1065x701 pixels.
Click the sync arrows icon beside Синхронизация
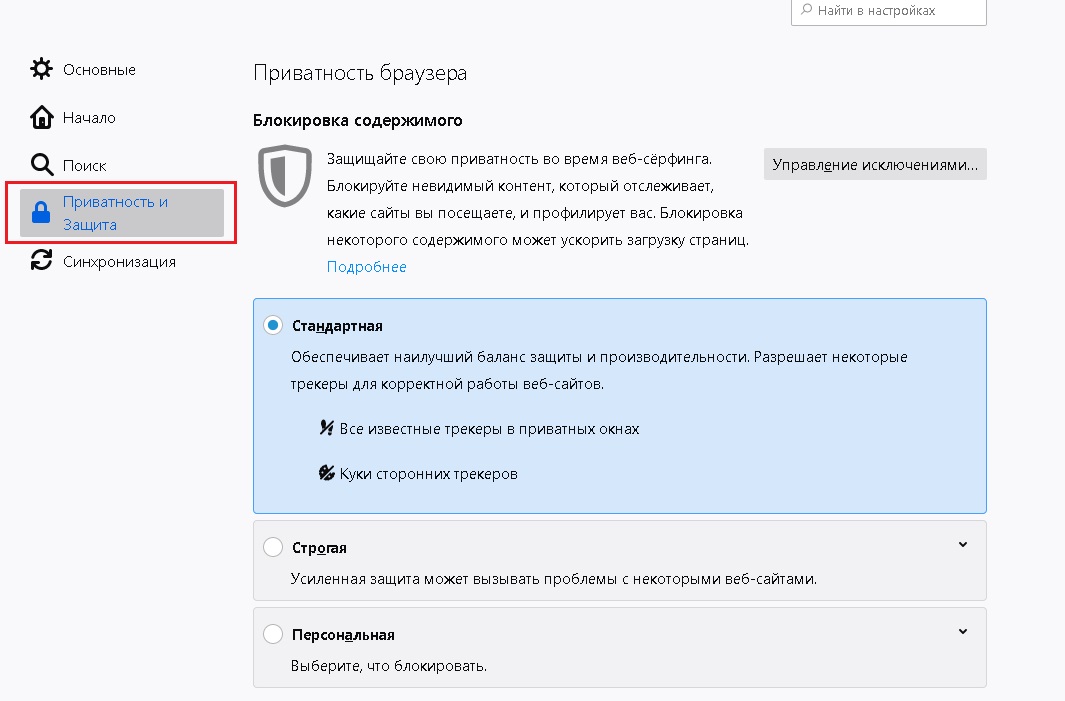pos(41,260)
